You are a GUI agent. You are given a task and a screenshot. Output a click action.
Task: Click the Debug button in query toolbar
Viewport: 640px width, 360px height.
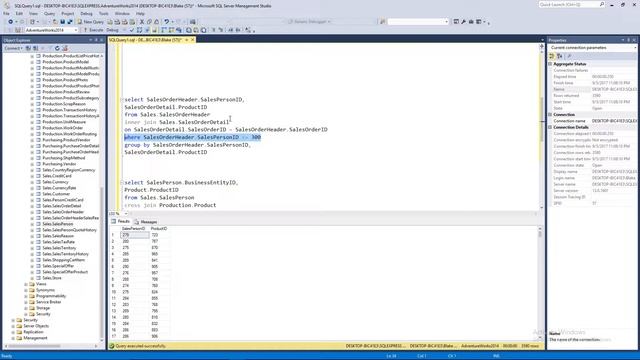coord(113,30)
